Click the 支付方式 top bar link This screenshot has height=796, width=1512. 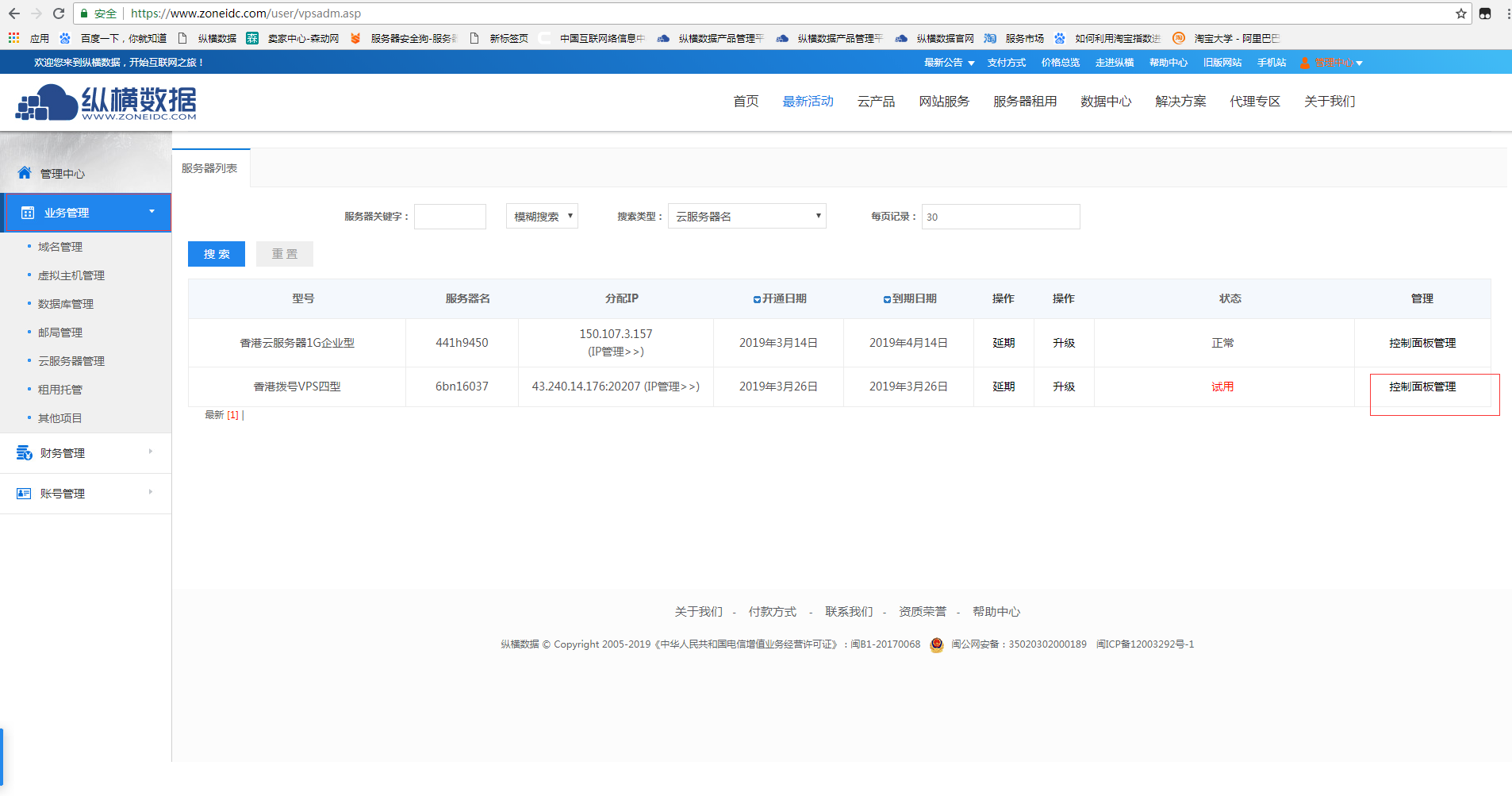pyautogui.click(x=1006, y=63)
